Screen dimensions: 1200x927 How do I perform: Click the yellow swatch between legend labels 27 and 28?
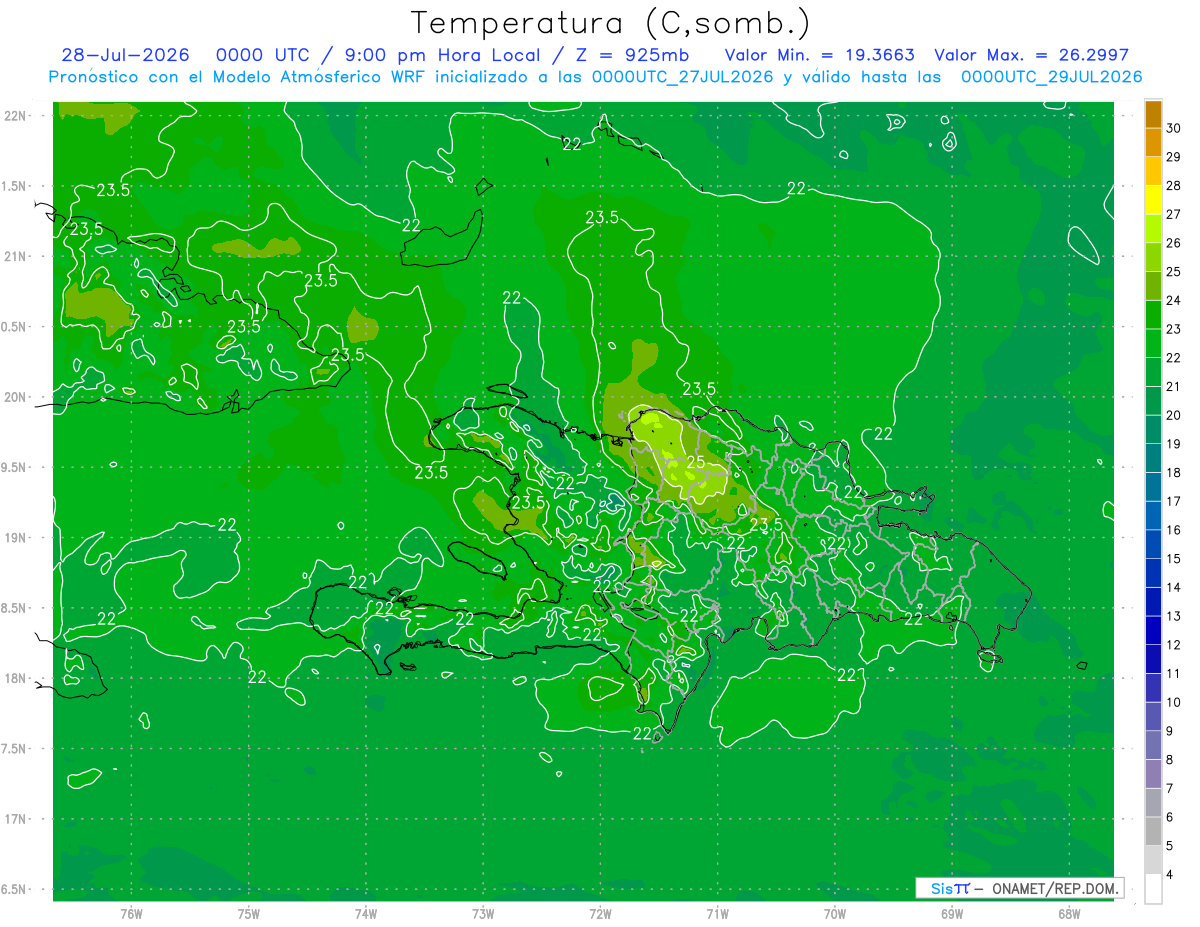click(x=1153, y=200)
